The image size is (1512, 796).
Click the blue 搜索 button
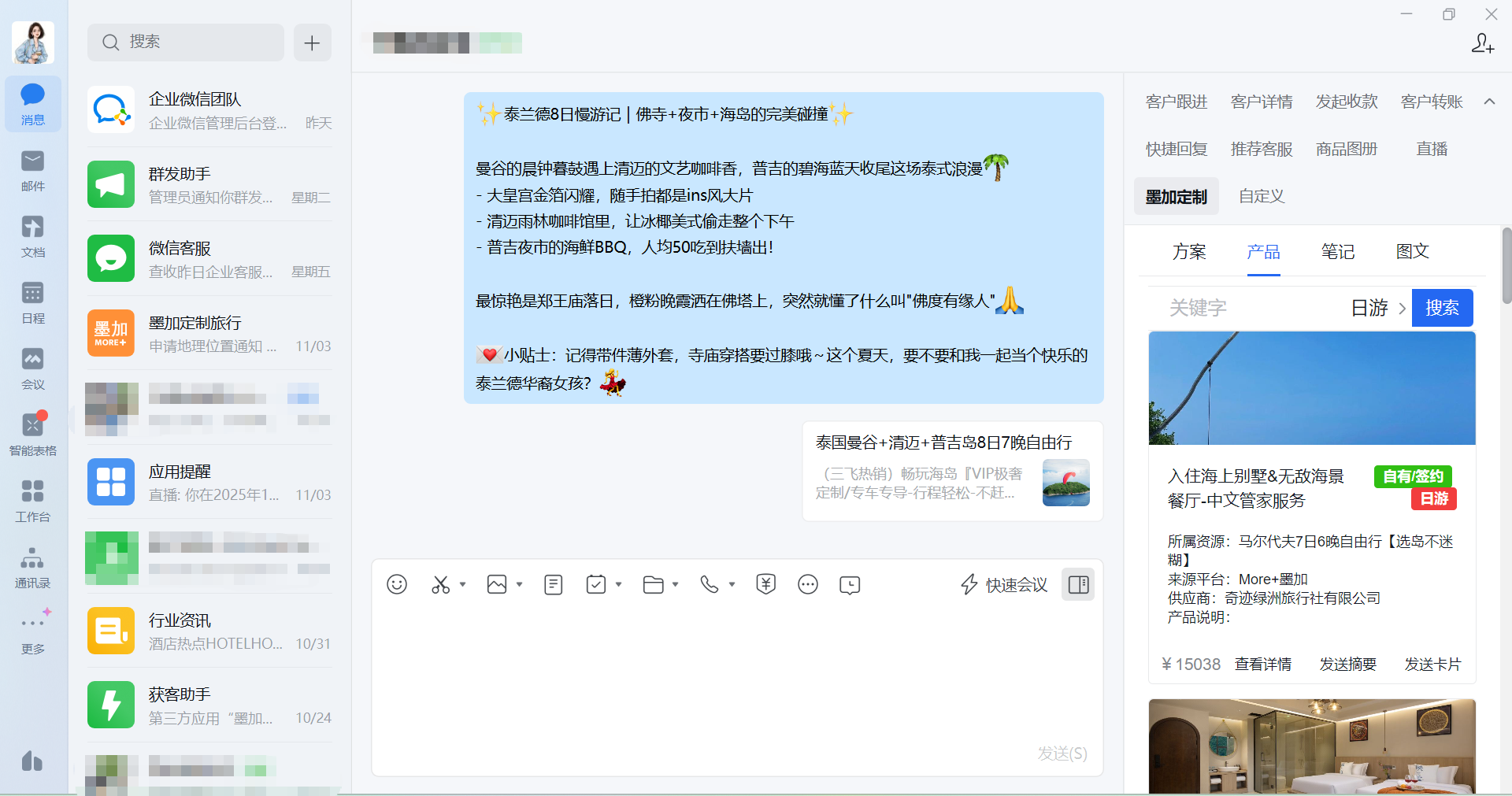click(1442, 308)
